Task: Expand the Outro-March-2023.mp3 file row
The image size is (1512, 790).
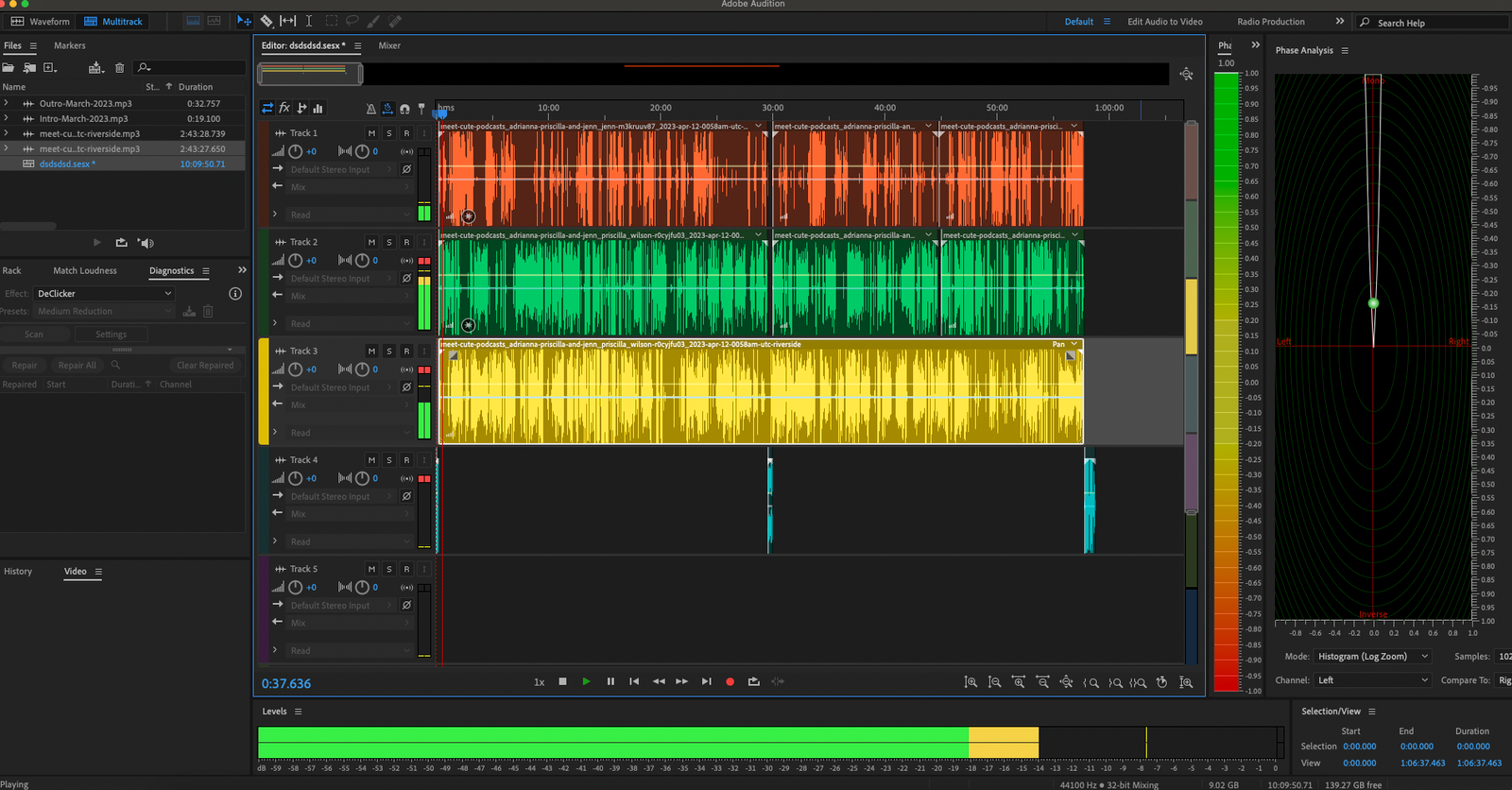Action: tap(7, 103)
